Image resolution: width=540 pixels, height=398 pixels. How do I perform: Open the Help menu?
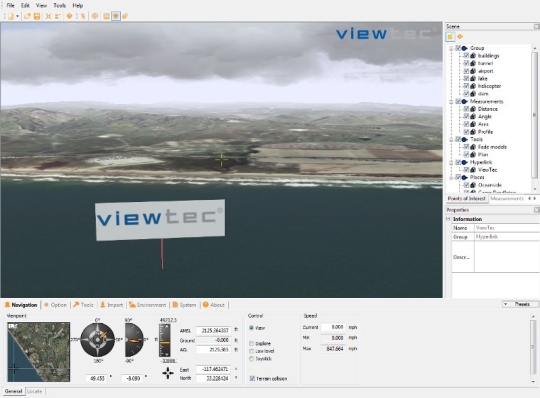(x=78, y=6)
